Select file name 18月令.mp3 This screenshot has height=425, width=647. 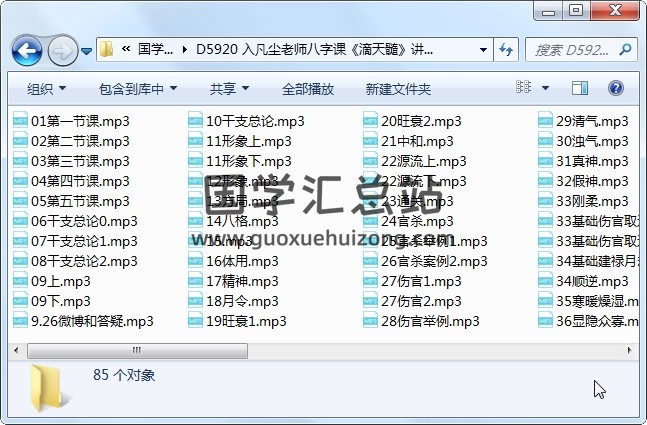[242, 301]
